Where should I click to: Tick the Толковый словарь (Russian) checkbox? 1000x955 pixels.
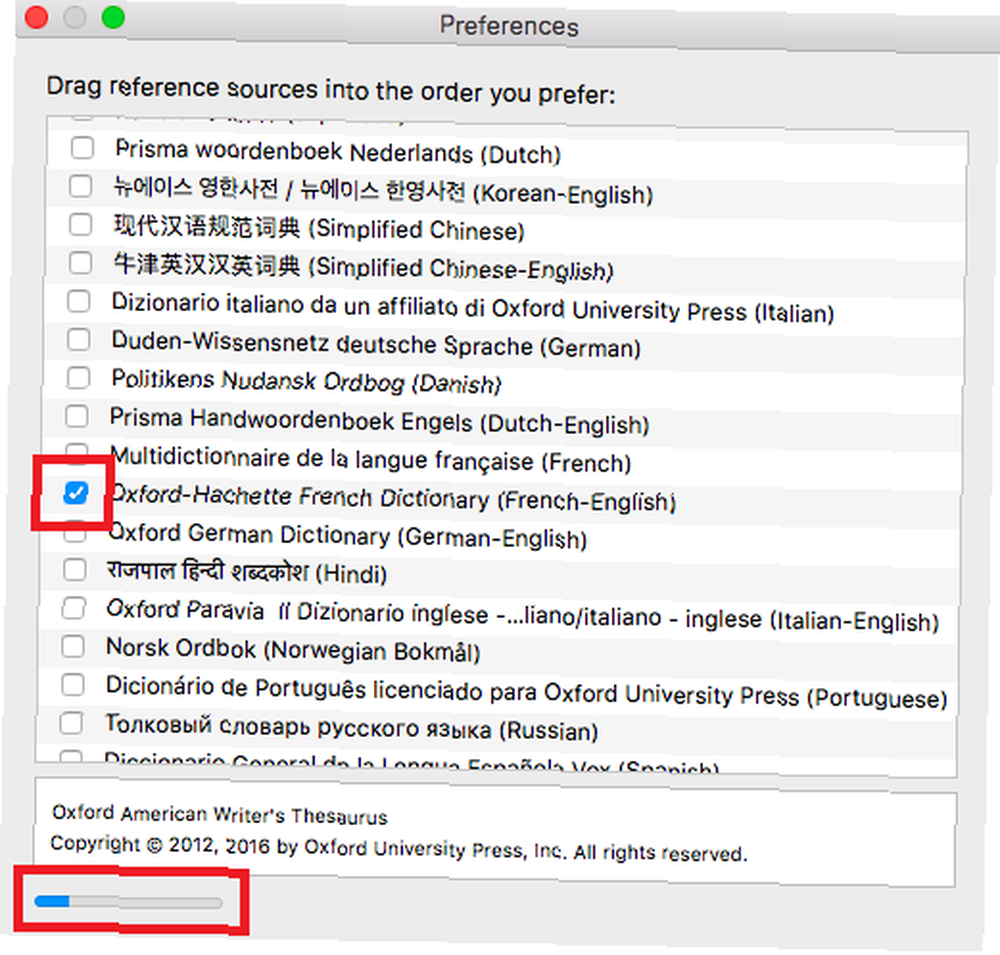coord(71,723)
